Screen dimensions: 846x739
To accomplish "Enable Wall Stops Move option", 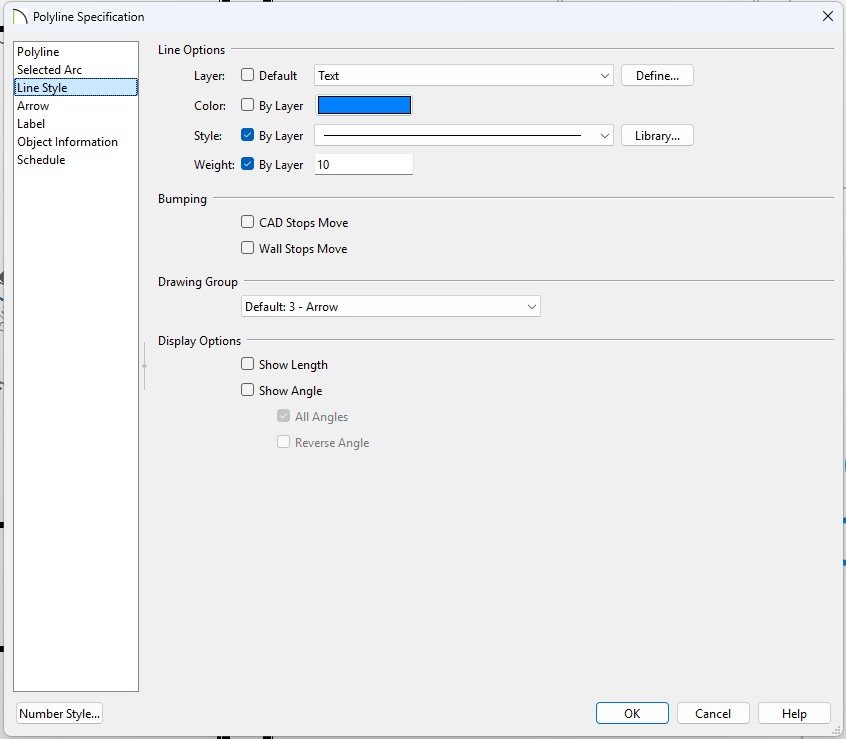I will pos(248,248).
